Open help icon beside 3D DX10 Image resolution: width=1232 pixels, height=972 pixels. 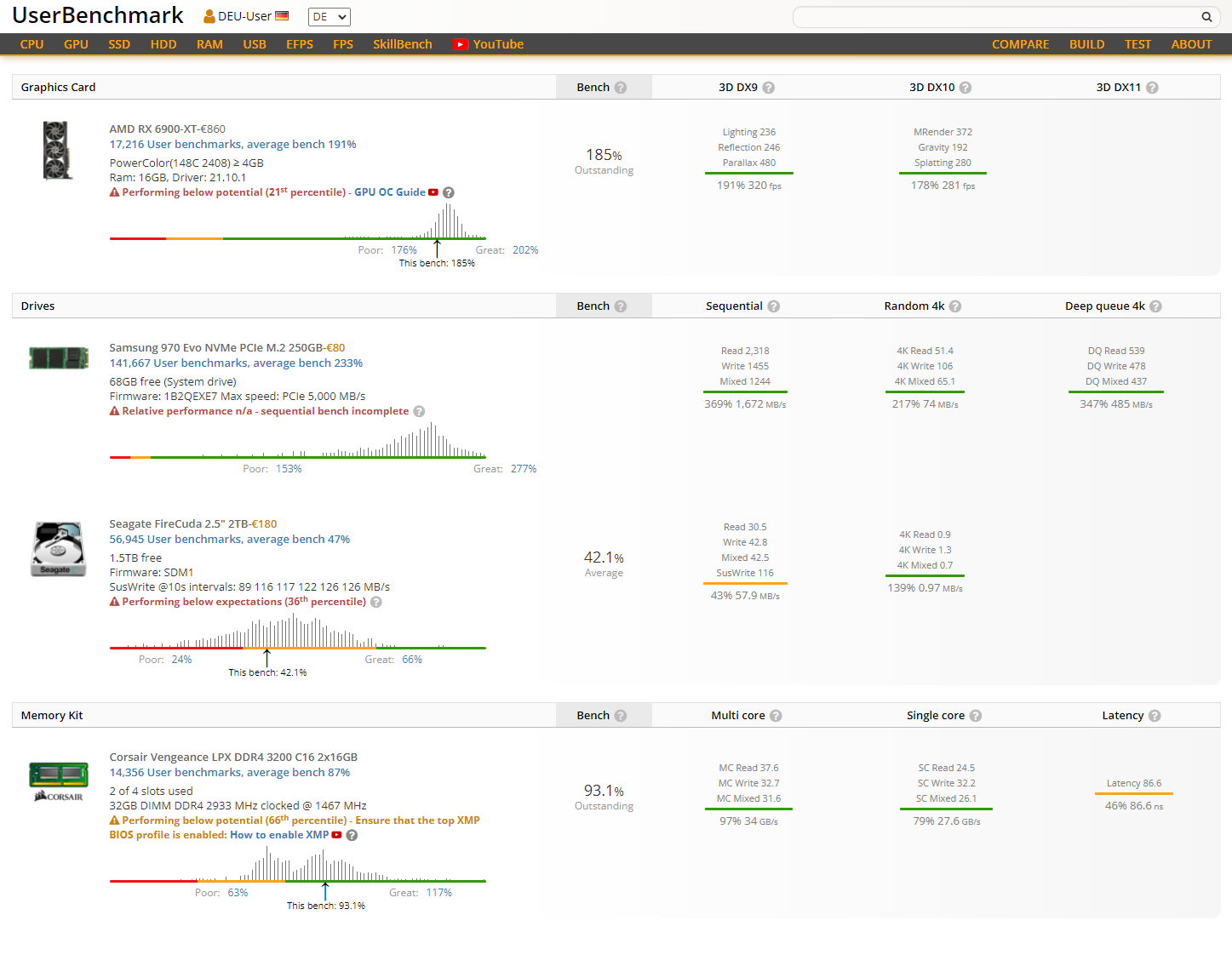tap(966, 88)
